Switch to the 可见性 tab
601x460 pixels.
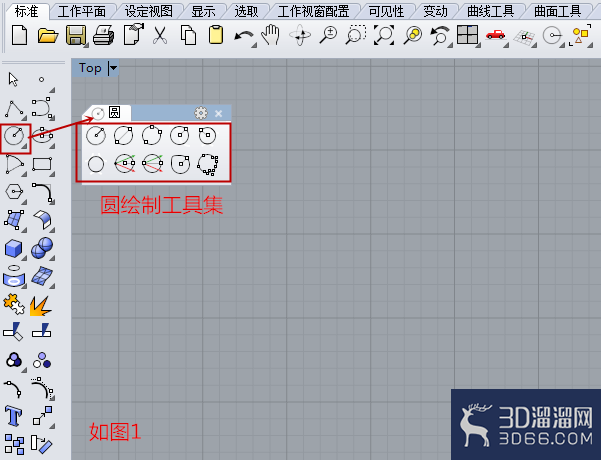386,12
